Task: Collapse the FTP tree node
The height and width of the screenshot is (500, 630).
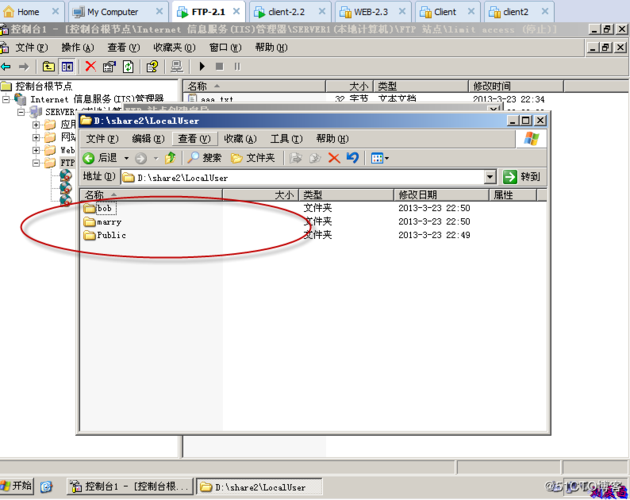Action: click(37, 162)
